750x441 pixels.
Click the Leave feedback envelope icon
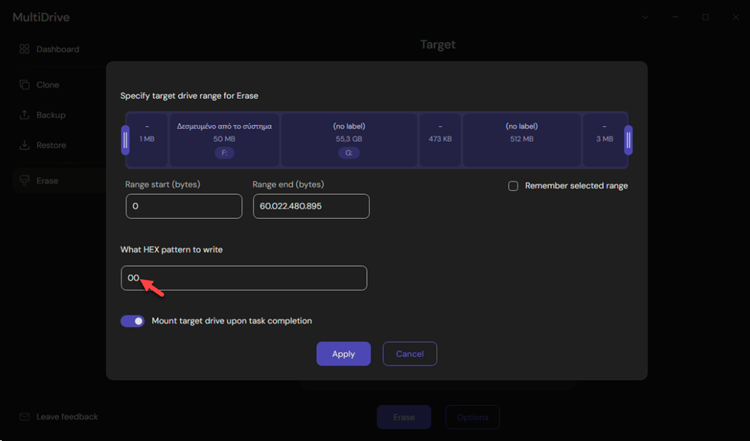pyautogui.click(x=24, y=417)
